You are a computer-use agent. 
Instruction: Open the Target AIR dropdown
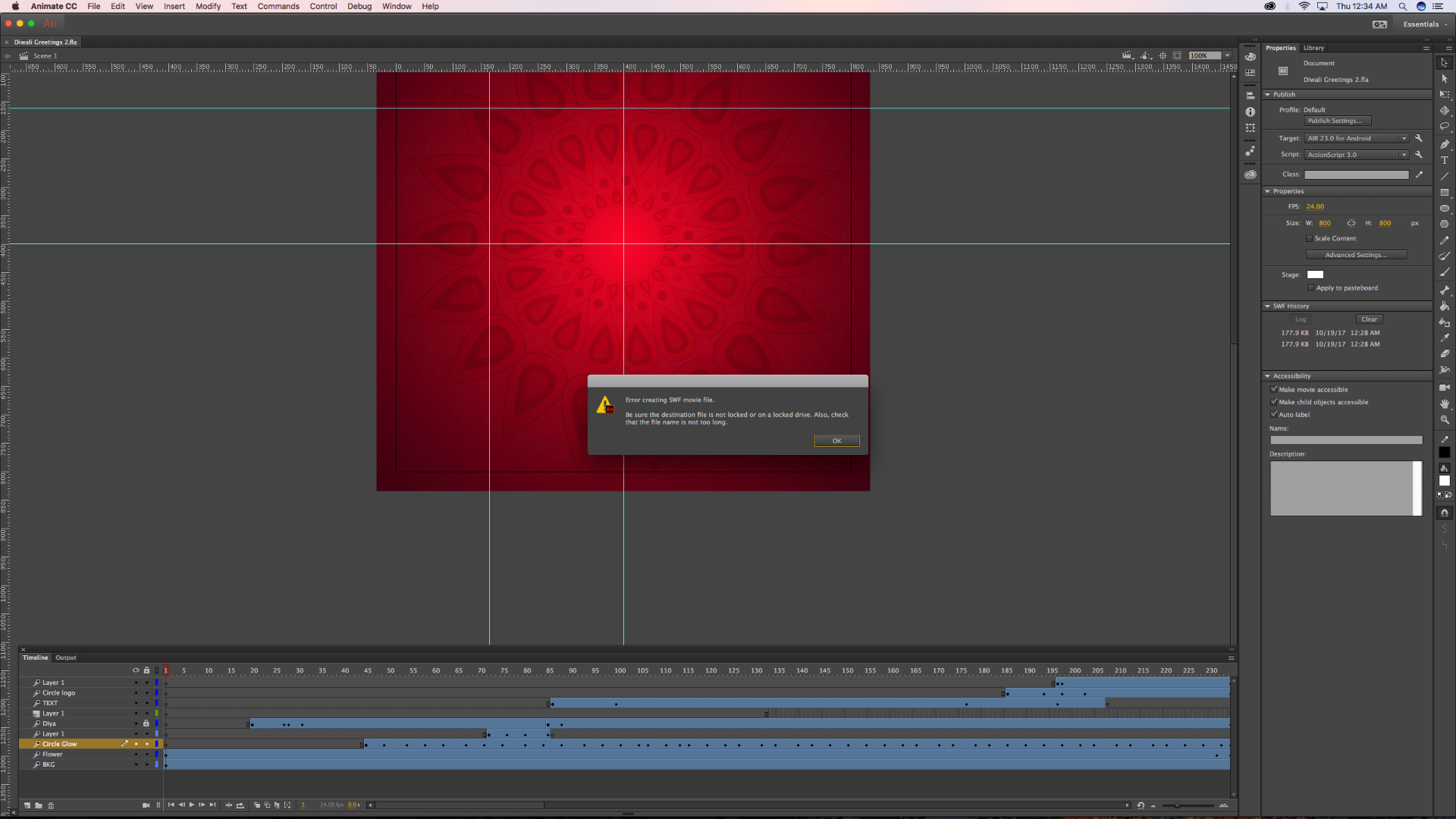(1357, 138)
